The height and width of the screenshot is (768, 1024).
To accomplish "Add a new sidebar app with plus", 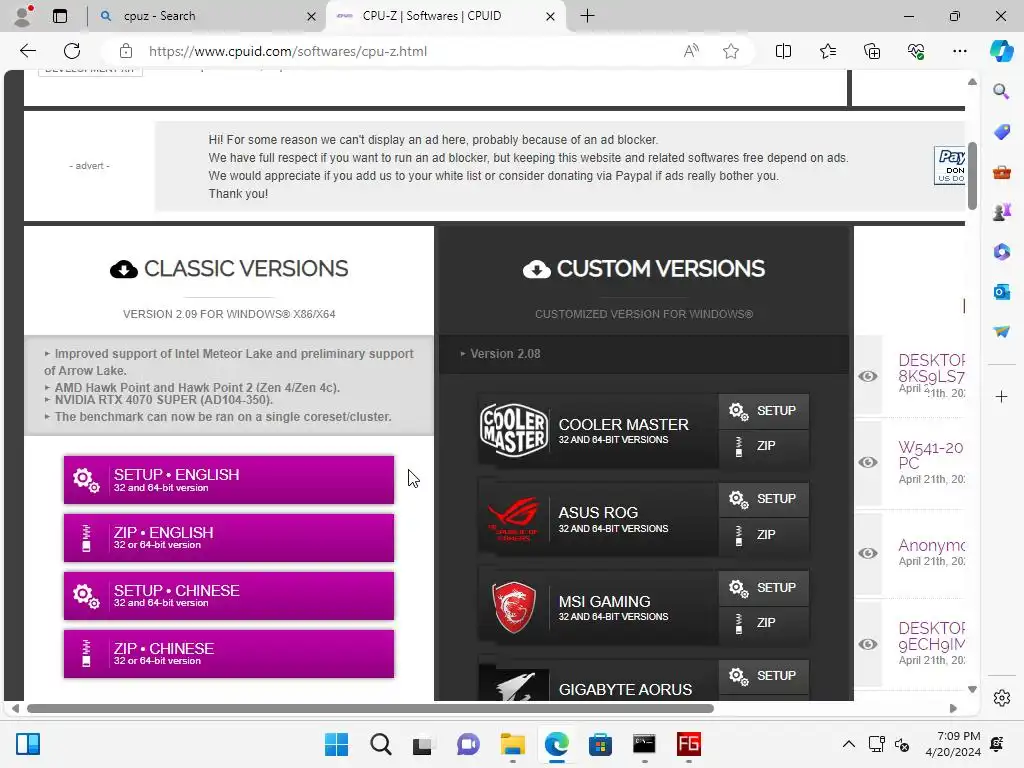I will [x=1001, y=396].
